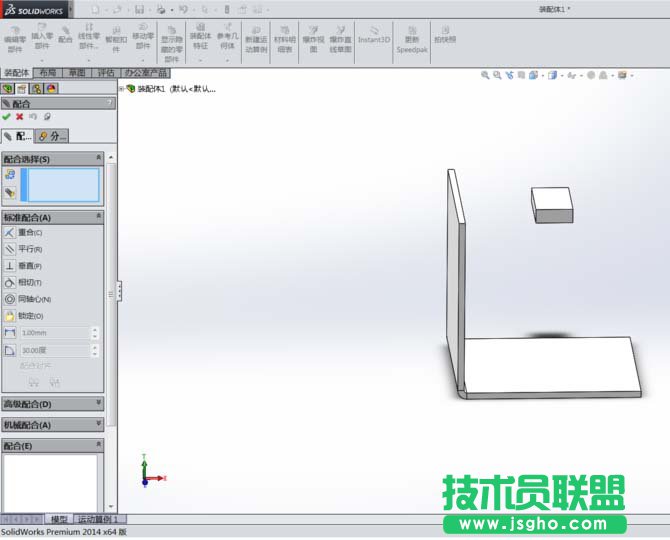
Task: Confirm mate with green checkmark
Action: [6, 117]
